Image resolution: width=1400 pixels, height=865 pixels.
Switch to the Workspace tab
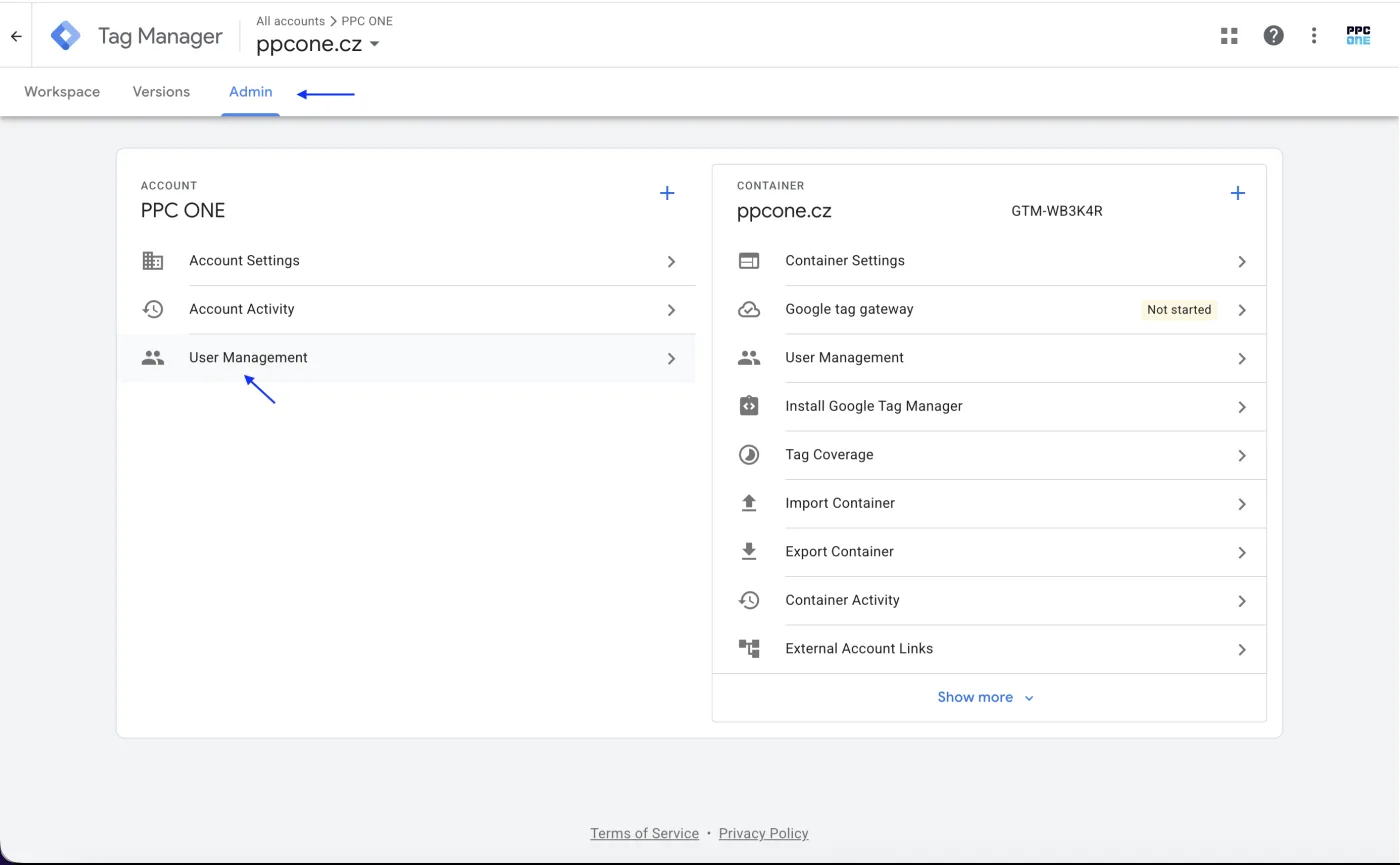click(62, 92)
